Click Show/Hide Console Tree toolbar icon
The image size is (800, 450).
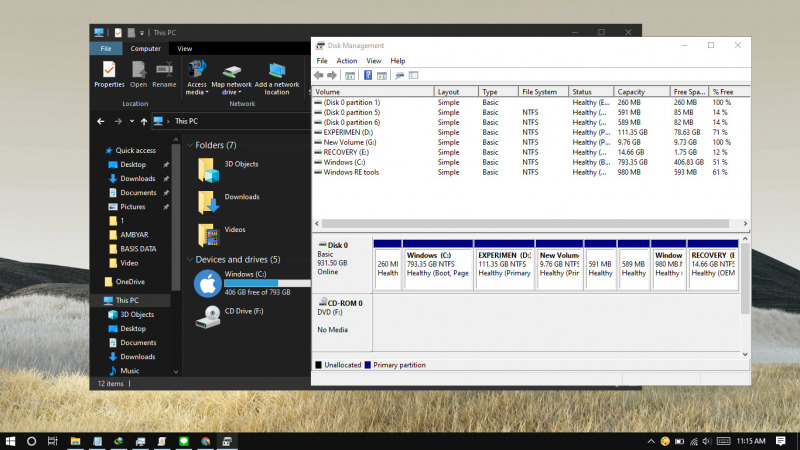point(350,76)
